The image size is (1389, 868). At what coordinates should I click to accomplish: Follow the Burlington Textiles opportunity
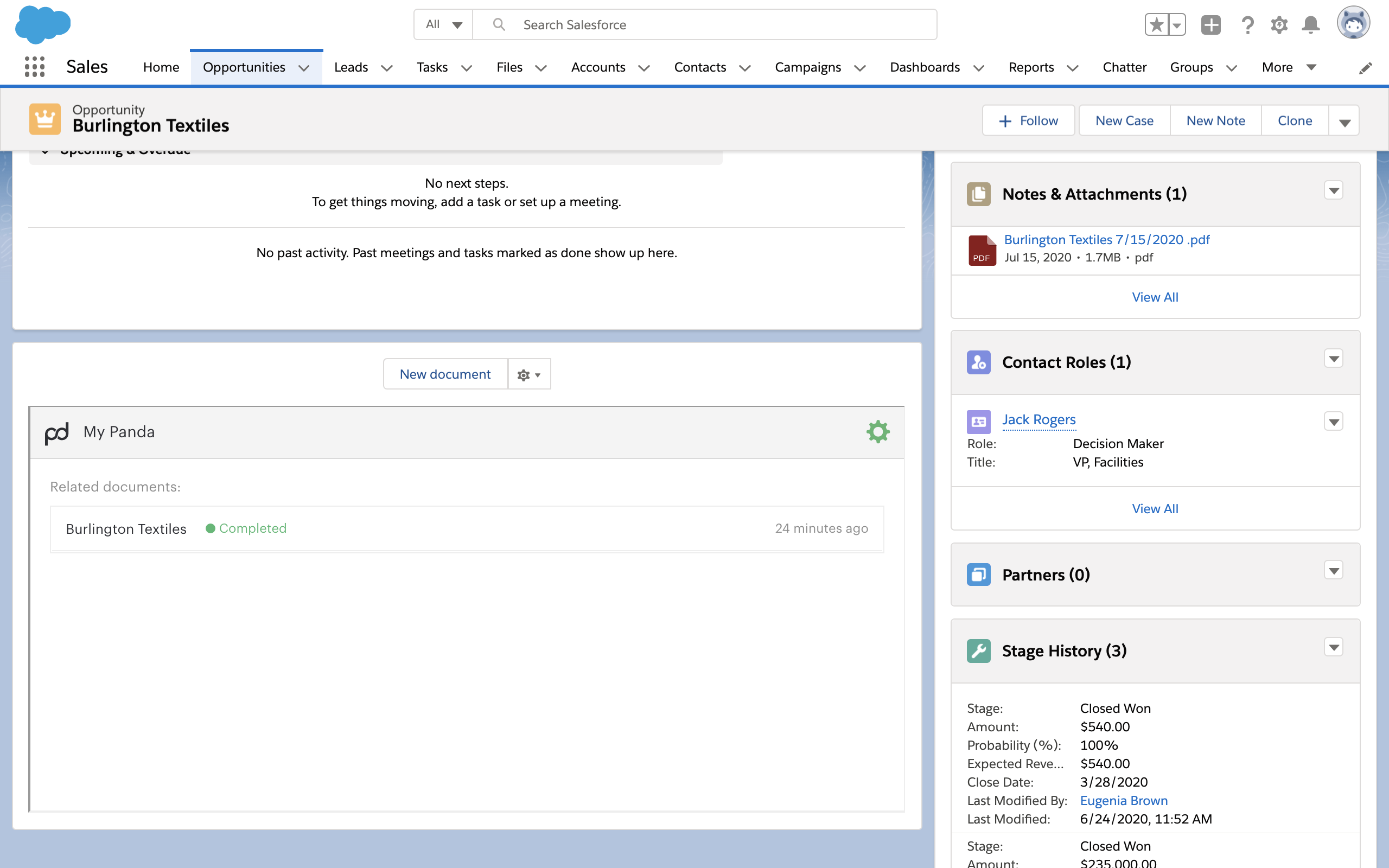tap(1028, 120)
